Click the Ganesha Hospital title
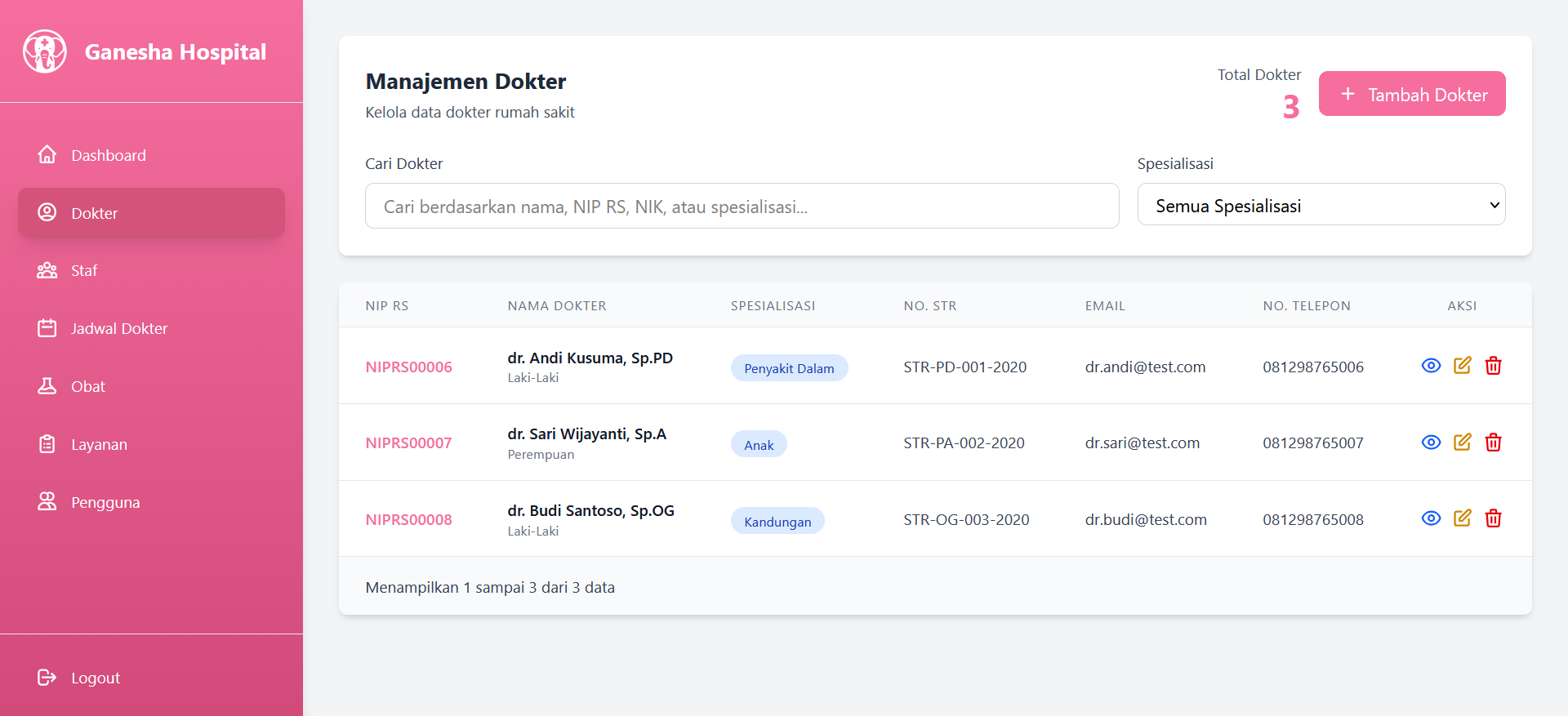1568x716 pixels. coord(176,52)
